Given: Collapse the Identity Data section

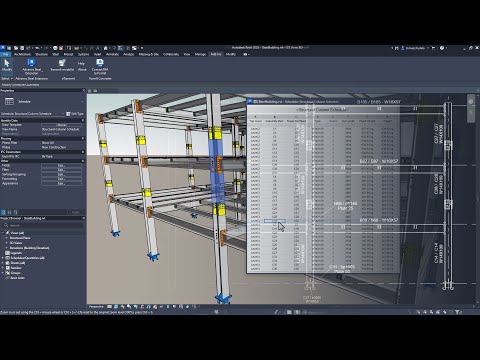Looking at the screenshot, I should 83,120.
